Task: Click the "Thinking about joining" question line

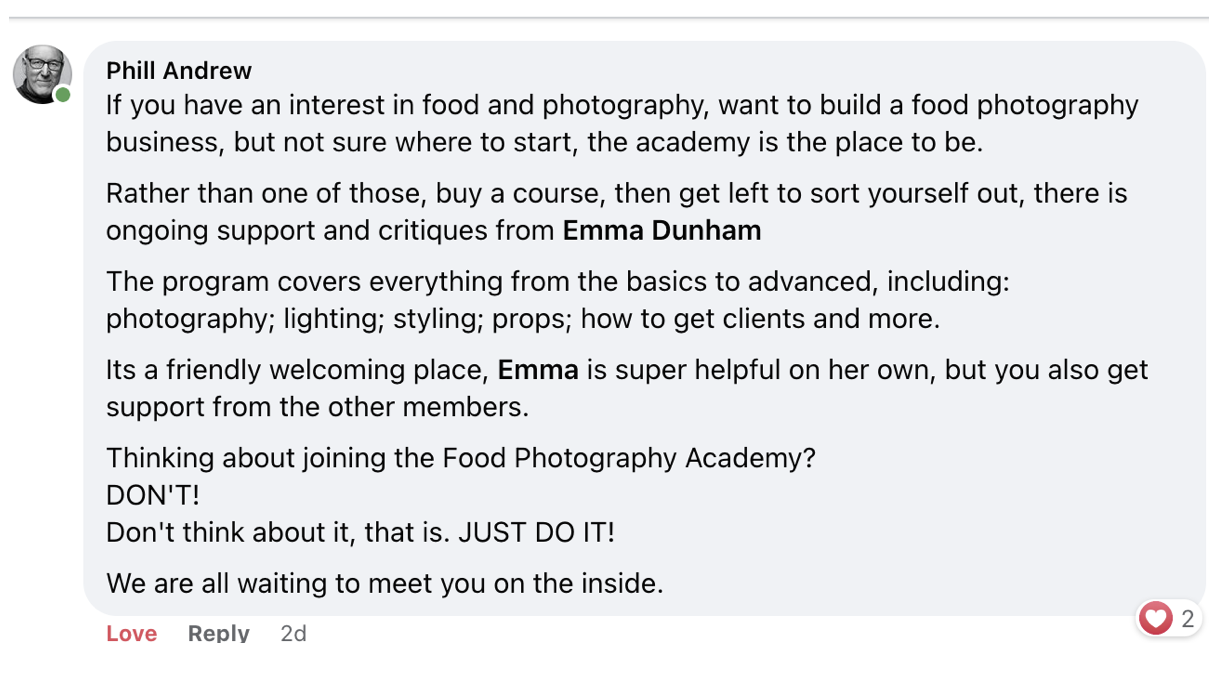Action: coord(460,458)
